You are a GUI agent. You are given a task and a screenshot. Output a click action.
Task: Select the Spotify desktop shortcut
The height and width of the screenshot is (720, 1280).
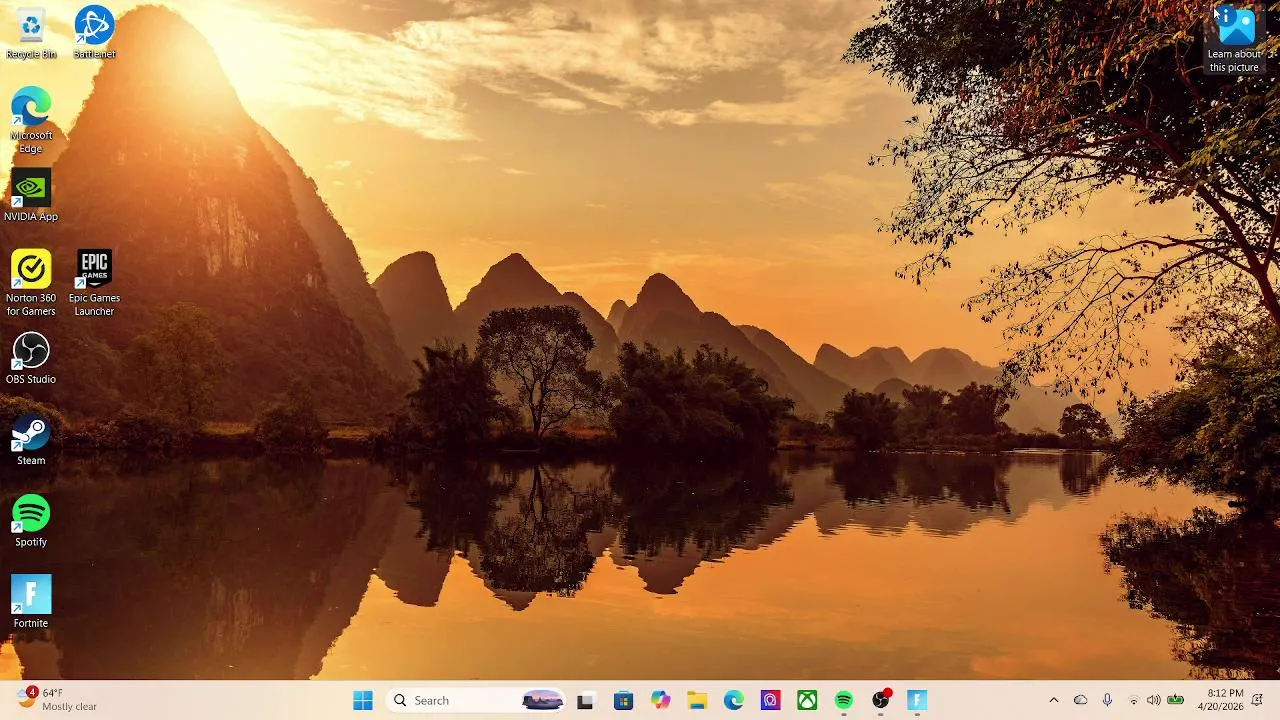31,521
